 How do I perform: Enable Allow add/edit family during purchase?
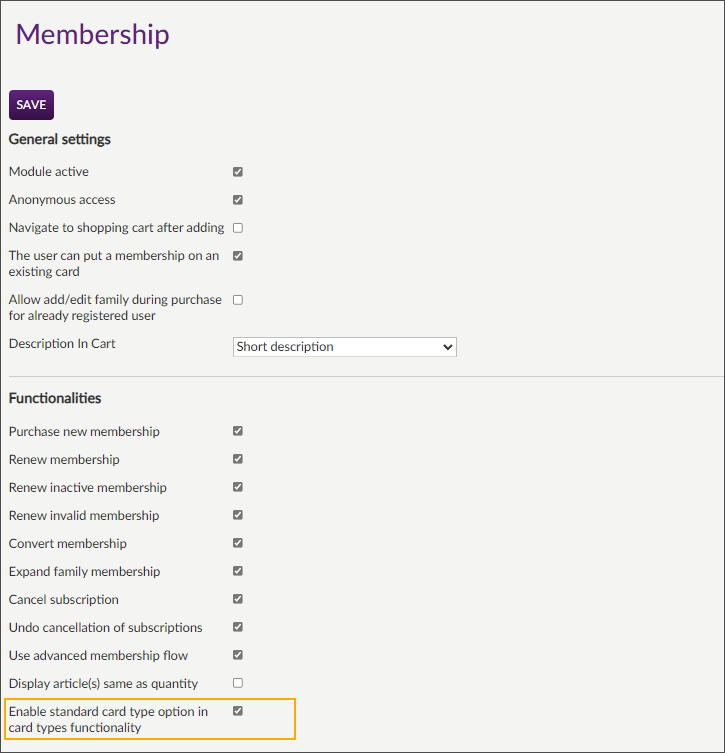tap(238, 300)
